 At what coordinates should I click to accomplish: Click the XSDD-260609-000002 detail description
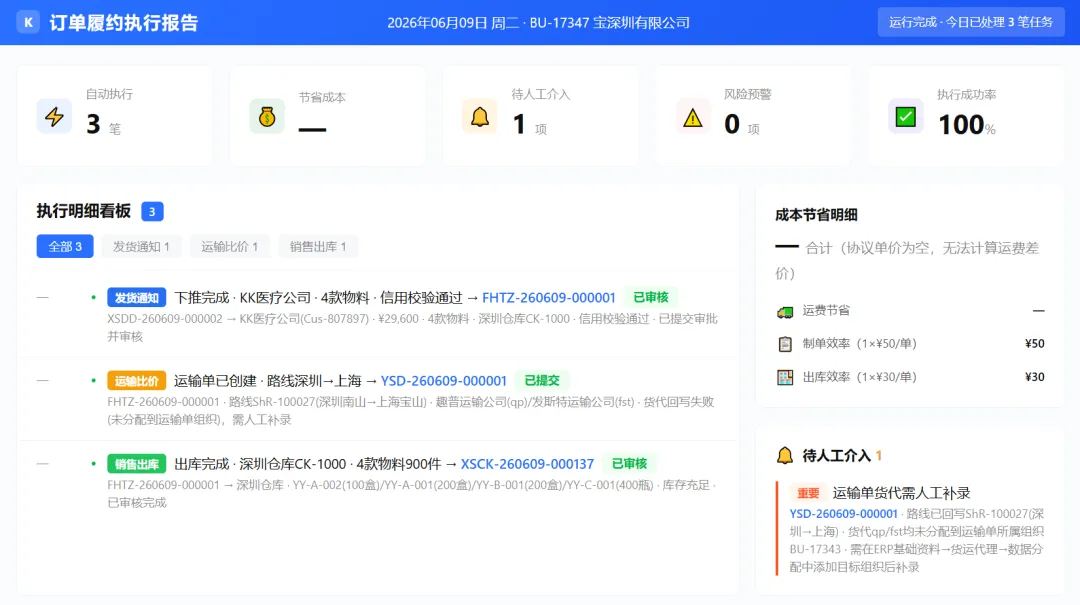[412, 327]
